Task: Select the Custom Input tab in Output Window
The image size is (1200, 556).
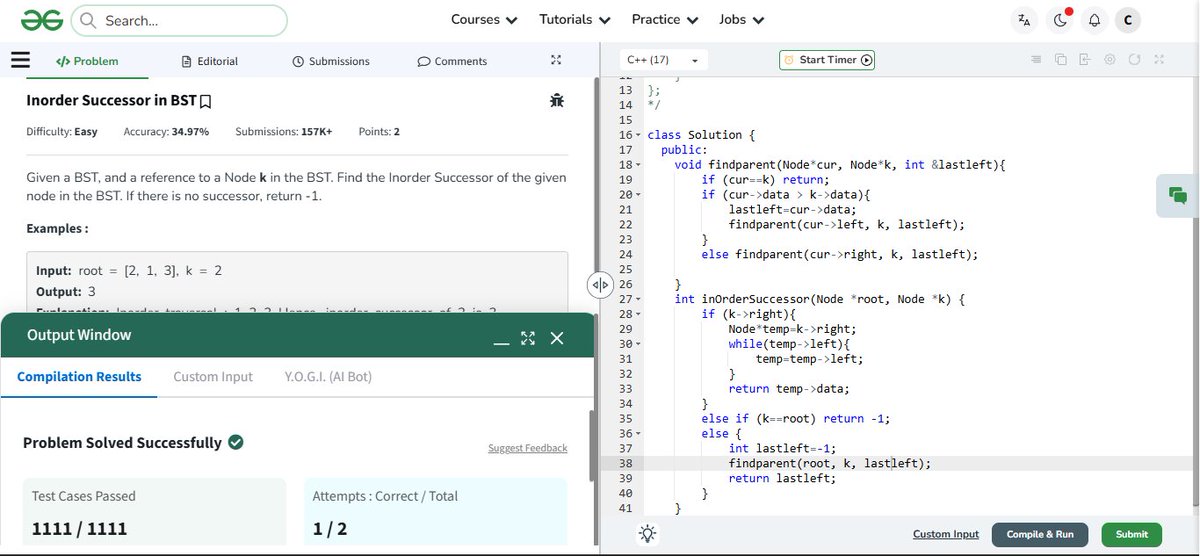Action: point(213,377)
